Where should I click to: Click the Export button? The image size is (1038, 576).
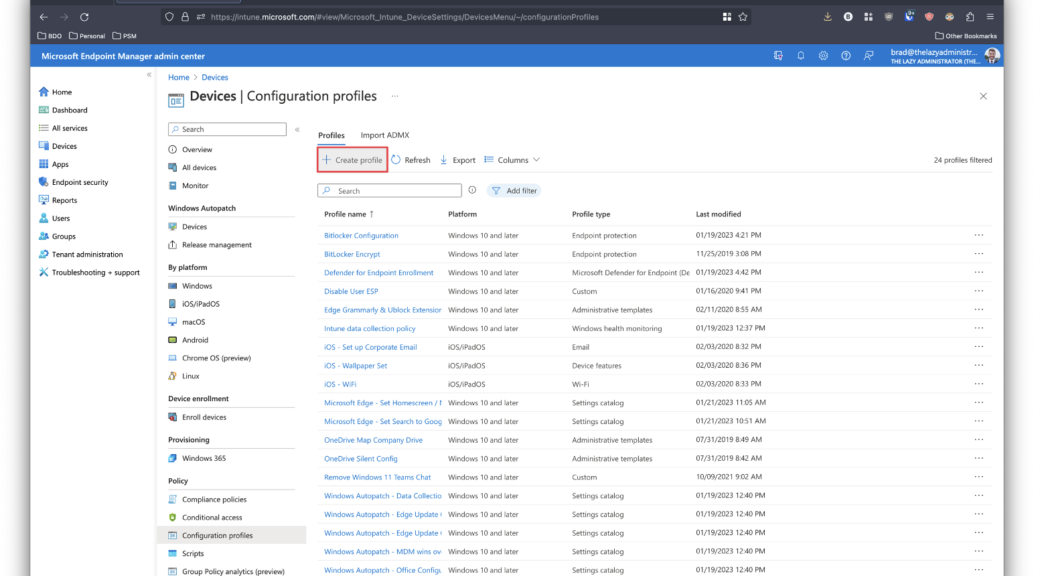(x=457, y=160)
